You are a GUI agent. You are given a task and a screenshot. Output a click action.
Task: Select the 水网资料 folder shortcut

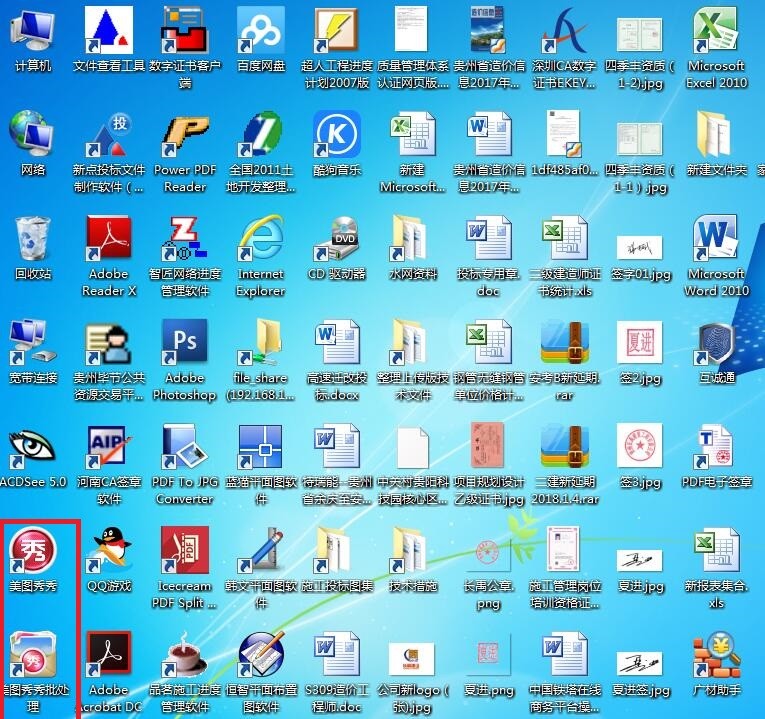coord(413,240)
